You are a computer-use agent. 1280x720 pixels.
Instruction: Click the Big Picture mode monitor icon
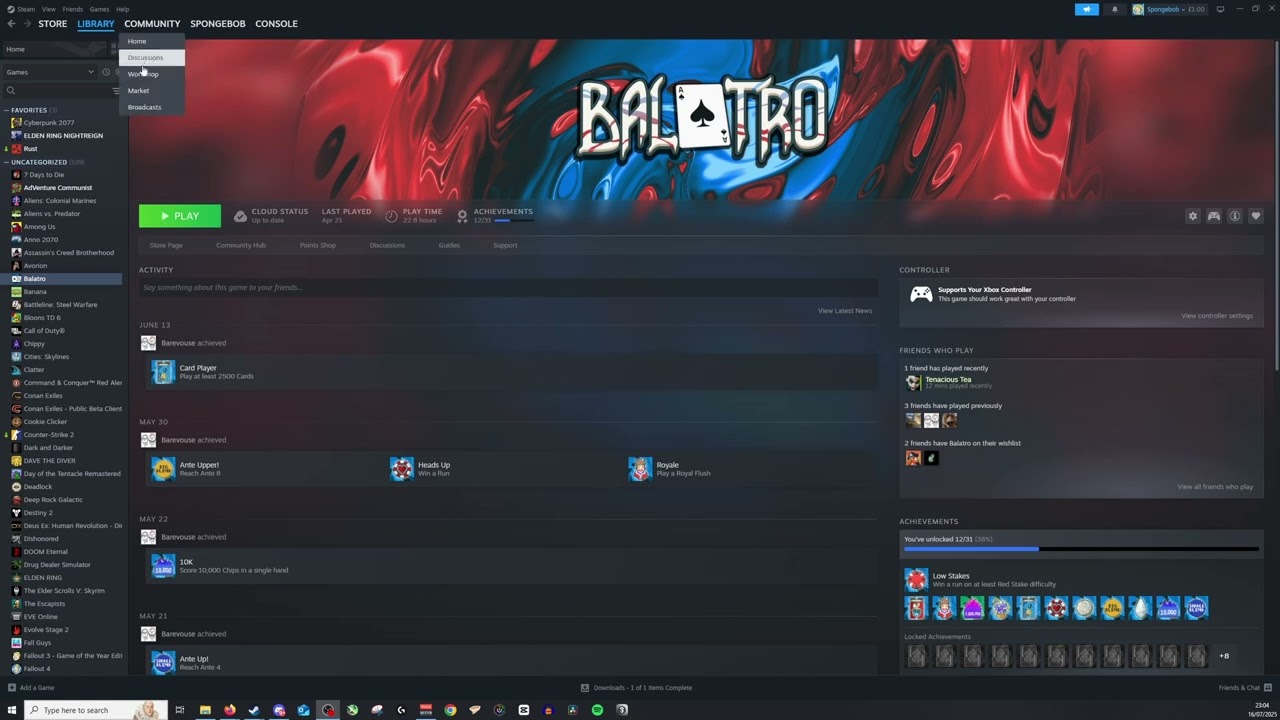point(1220,9)
